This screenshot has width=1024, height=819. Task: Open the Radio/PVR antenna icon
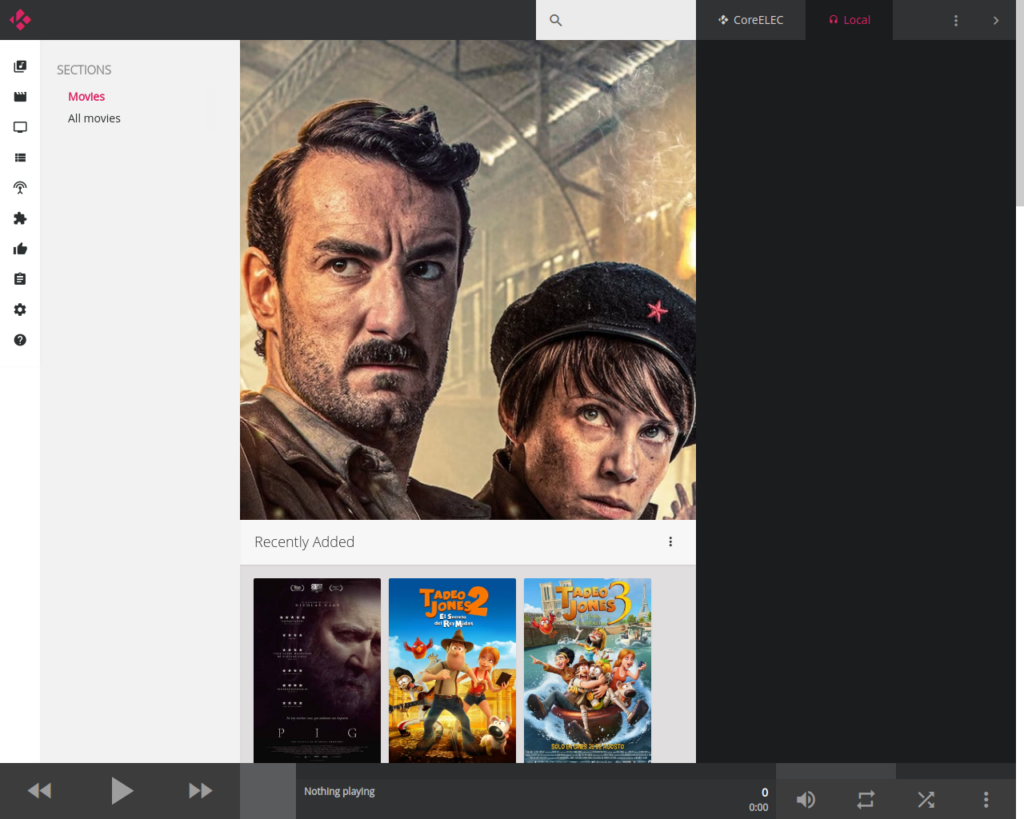point(20,188)
